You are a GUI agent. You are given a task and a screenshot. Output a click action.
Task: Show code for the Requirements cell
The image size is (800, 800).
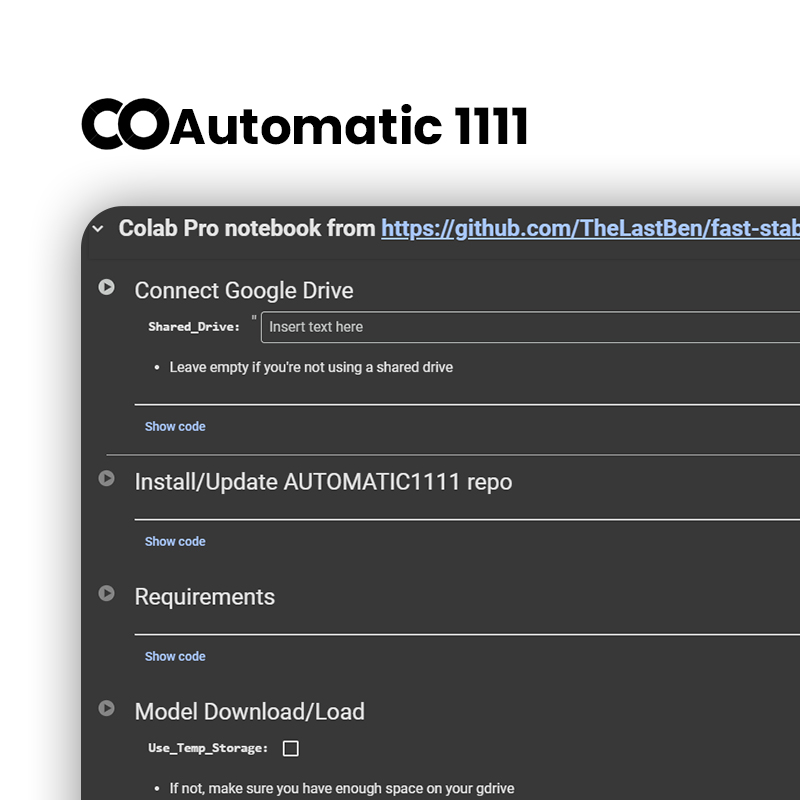175,656
